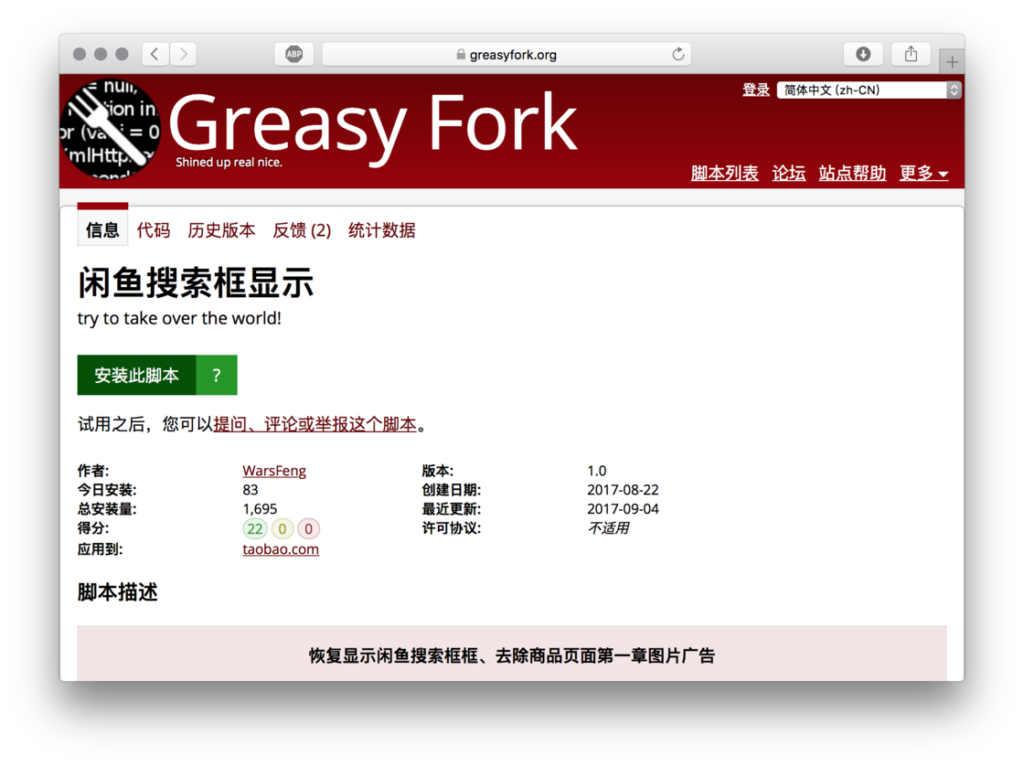This screenshot has height=766, width=1024.
Task: Add a new tab with the plus button
Action: tap(952, 62)
